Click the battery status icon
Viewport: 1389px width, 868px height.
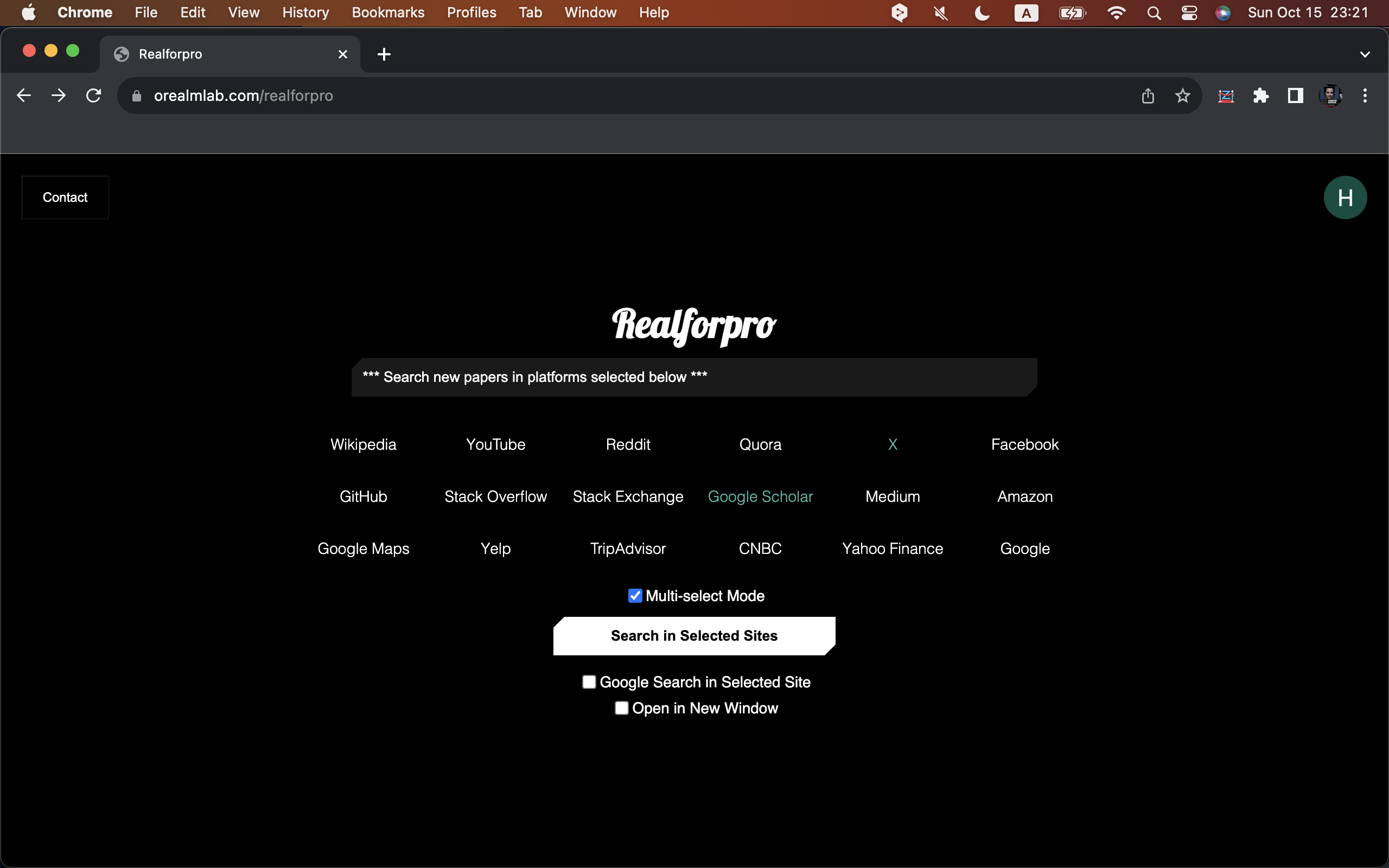click(x=1072, y=12)
